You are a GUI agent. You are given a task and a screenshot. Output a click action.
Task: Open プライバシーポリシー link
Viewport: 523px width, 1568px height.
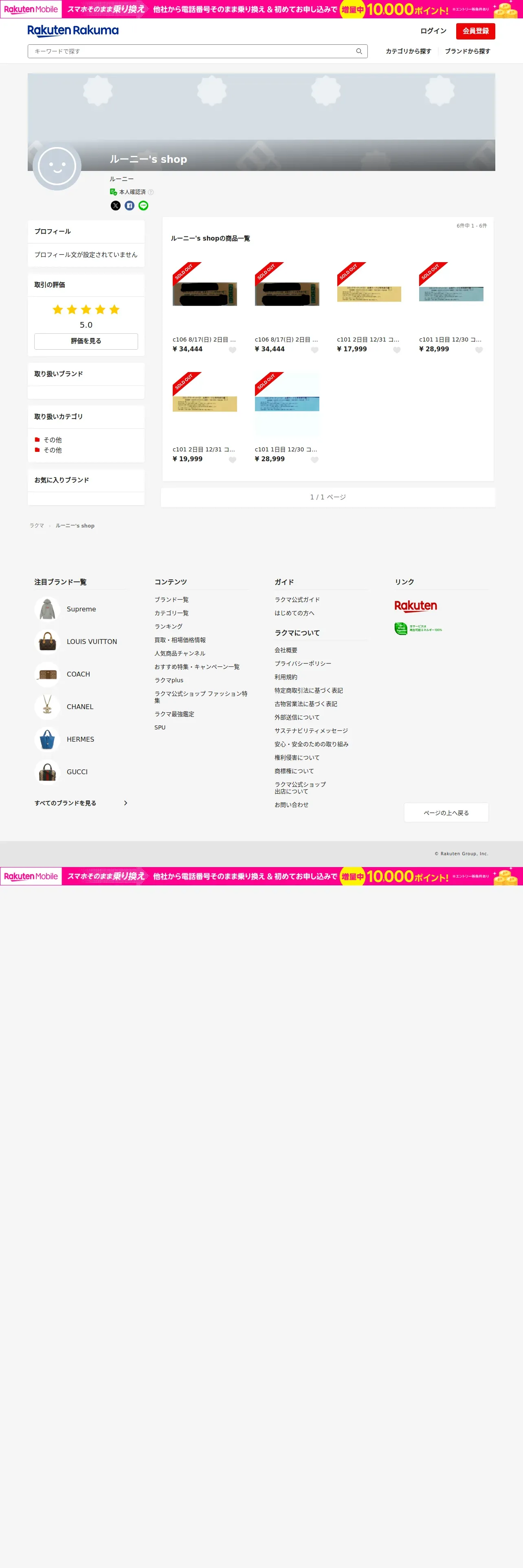click(x=303, y=664)
